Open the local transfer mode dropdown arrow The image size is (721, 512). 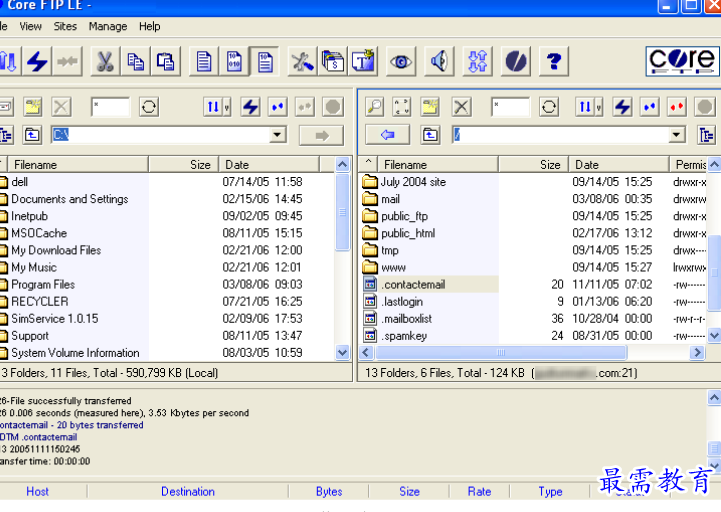point(227,107)
